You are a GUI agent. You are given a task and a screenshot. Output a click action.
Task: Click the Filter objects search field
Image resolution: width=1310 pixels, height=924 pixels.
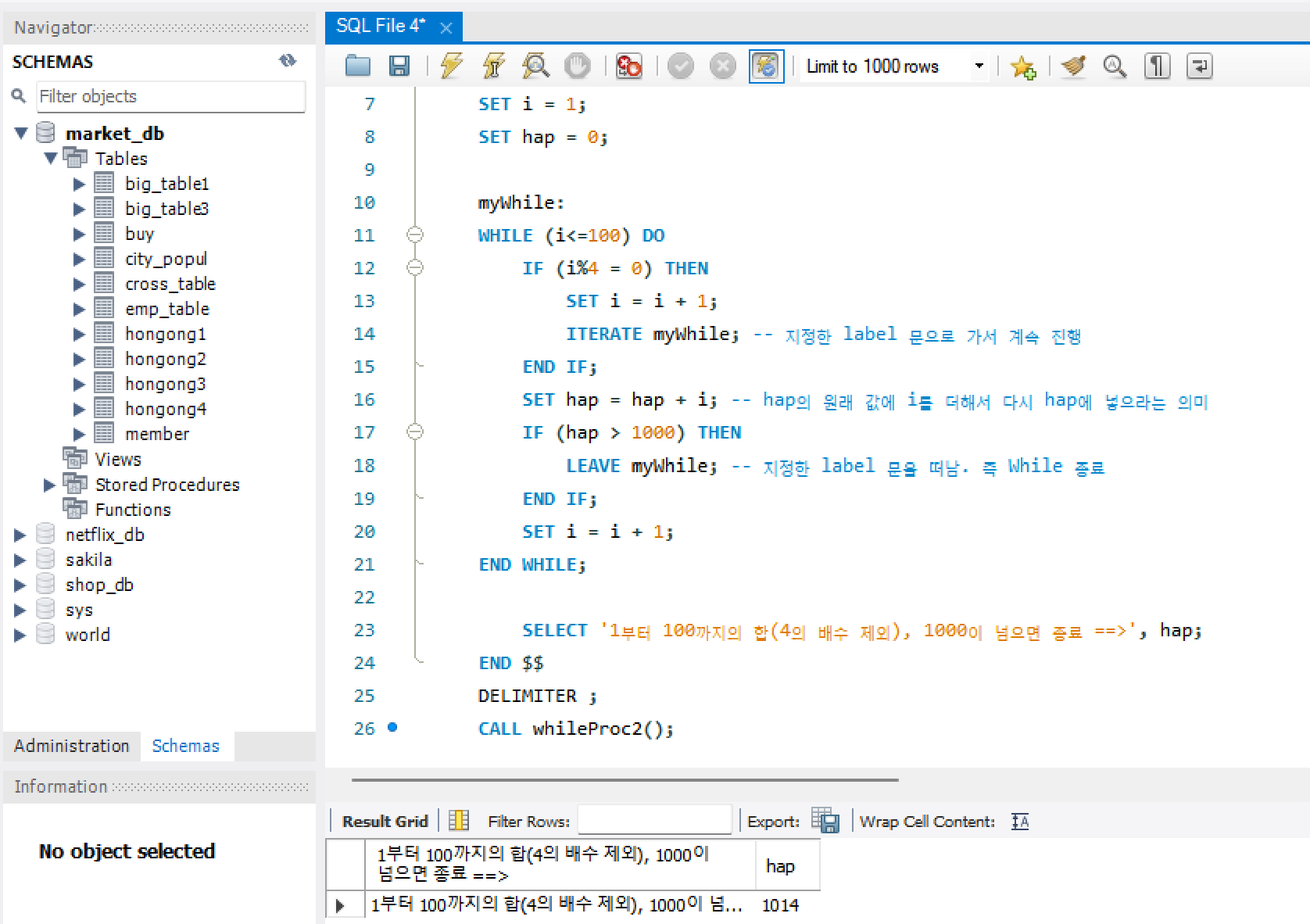pyautogui.click(x=170, y=96)
